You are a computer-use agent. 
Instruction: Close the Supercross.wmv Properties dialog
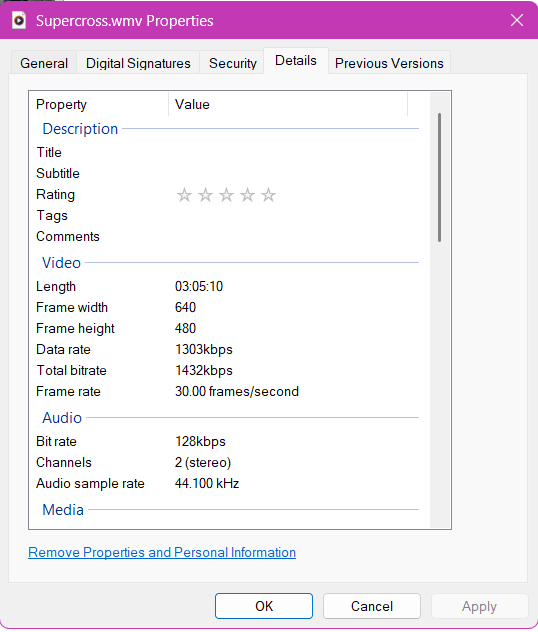tap(517, 20)
